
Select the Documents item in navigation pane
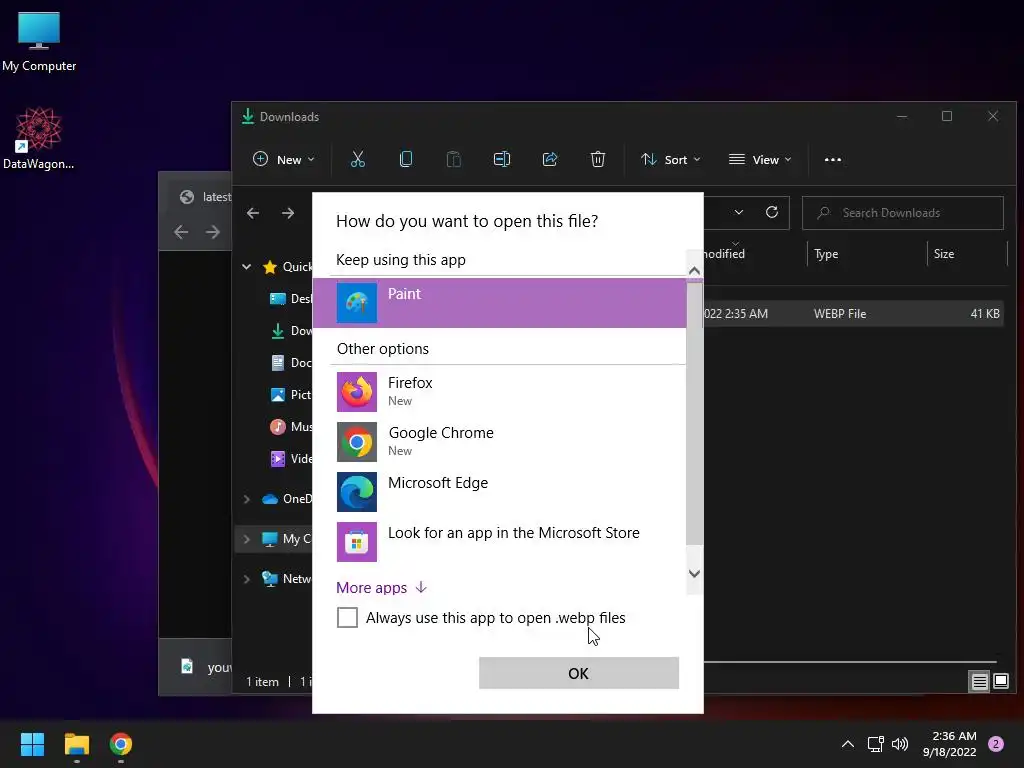coord(291,362)
